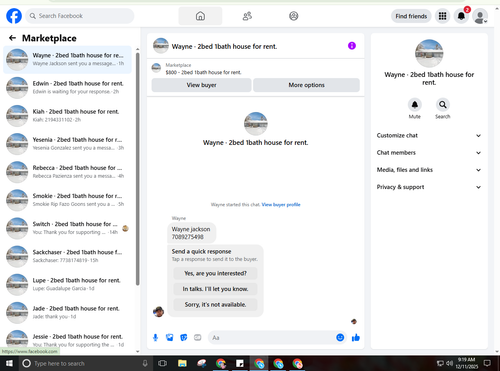Open the Friends tab icon
The width and height of the screenshot is (500, 371).
click(247, 16)
